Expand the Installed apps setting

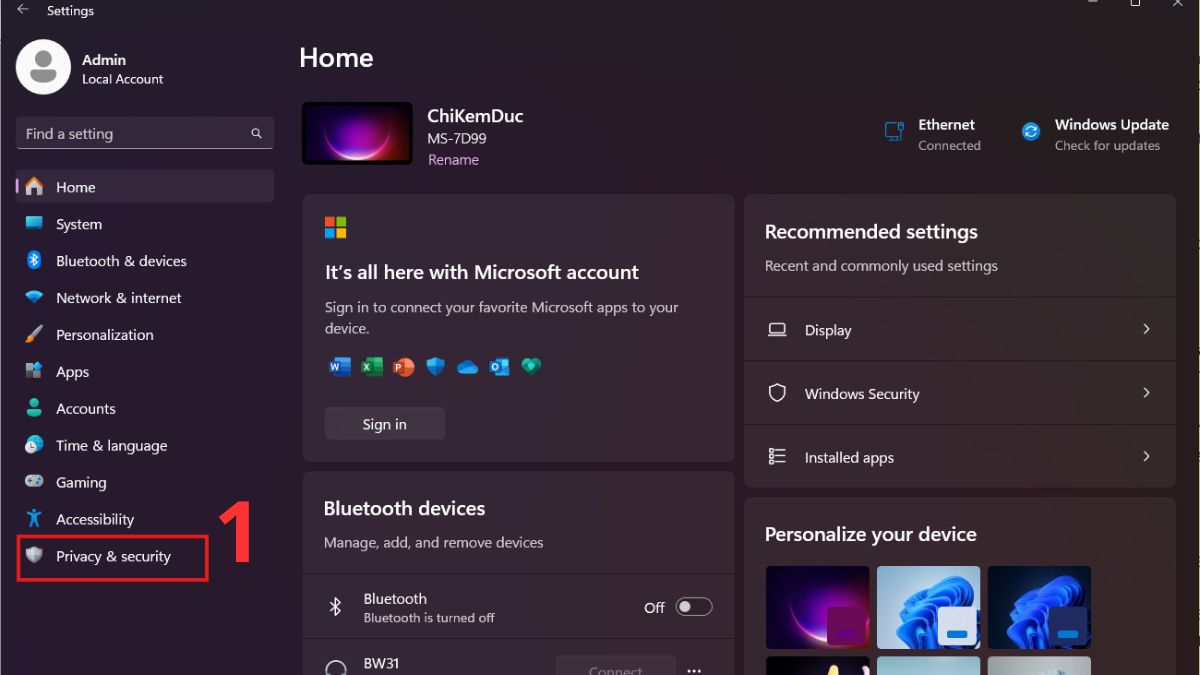tap(959, 457)
